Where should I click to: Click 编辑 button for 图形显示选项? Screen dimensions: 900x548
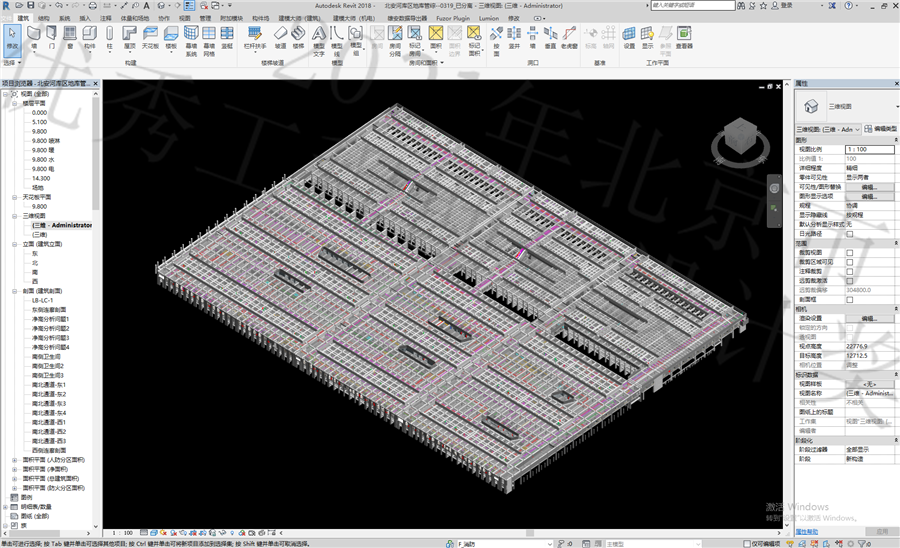[x=869, y=195]
